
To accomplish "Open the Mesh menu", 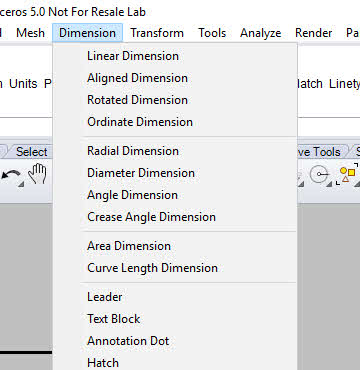I will click(x=30, y=33).
